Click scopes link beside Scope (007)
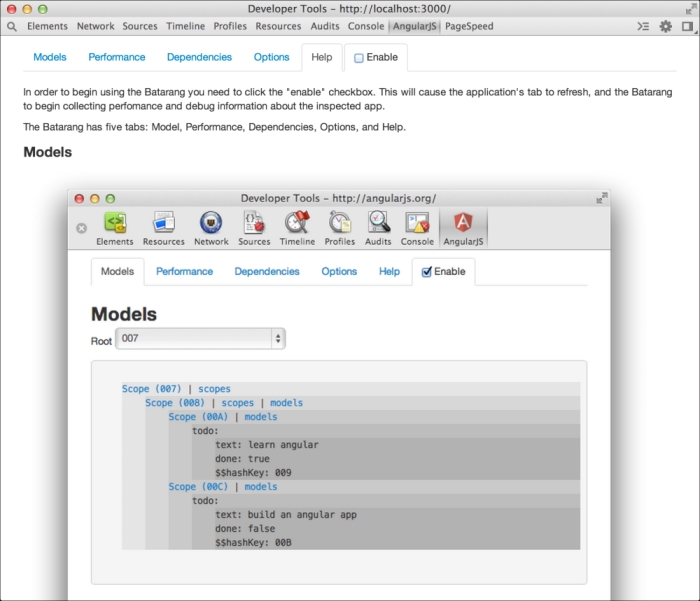 214,389
